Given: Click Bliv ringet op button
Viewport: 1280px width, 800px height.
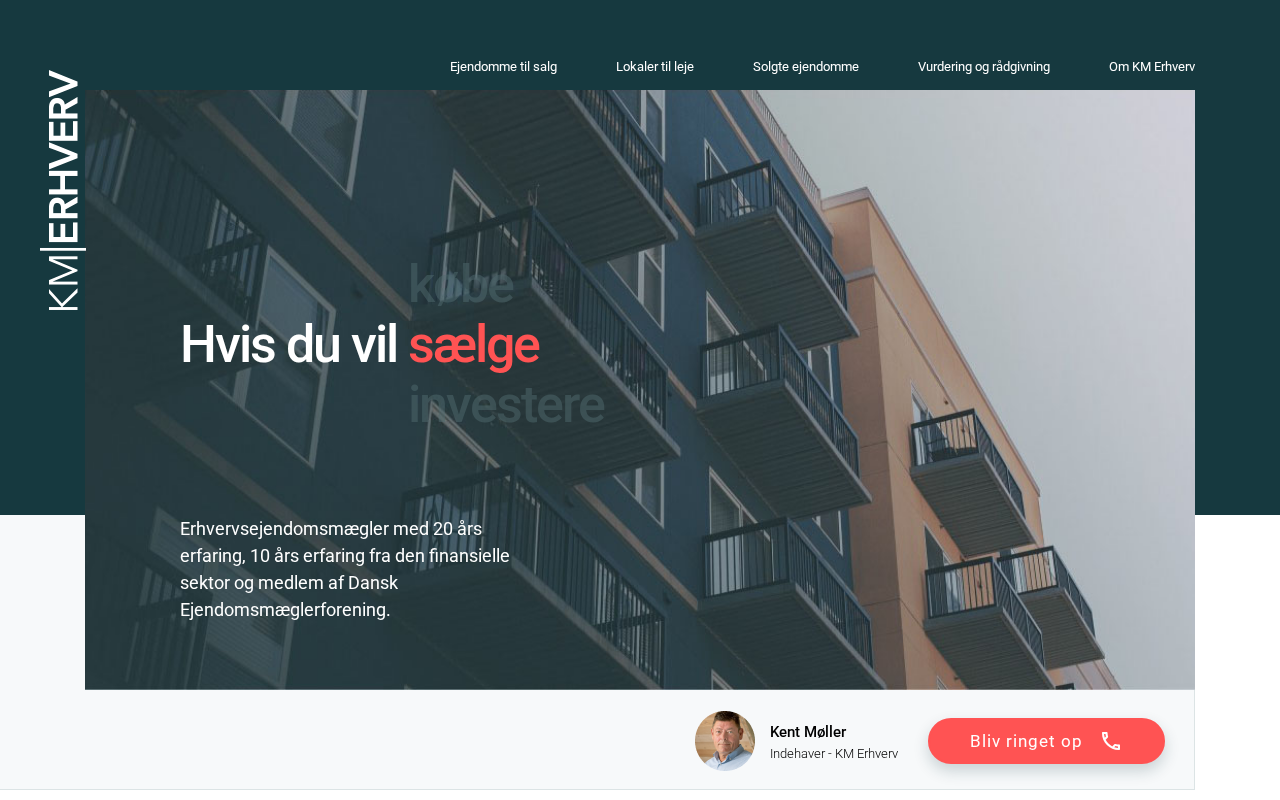Looking at the screenshot, I should (1046, 741).
